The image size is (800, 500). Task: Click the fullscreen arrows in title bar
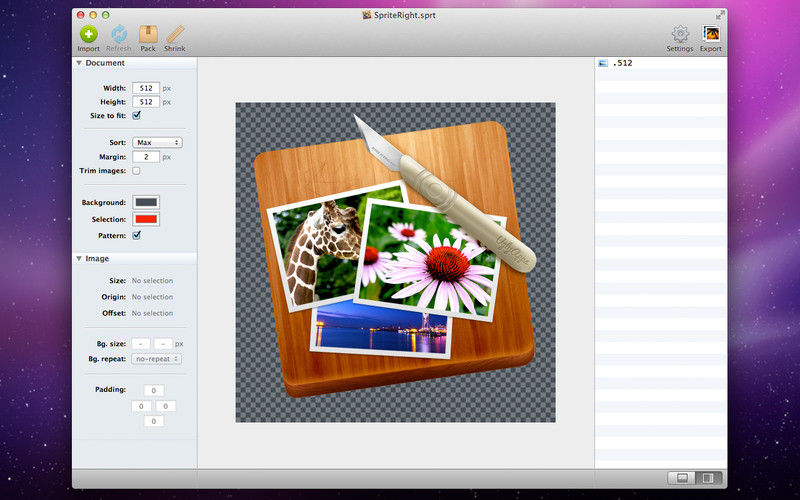pyautogui.click(x=719, y=15)
